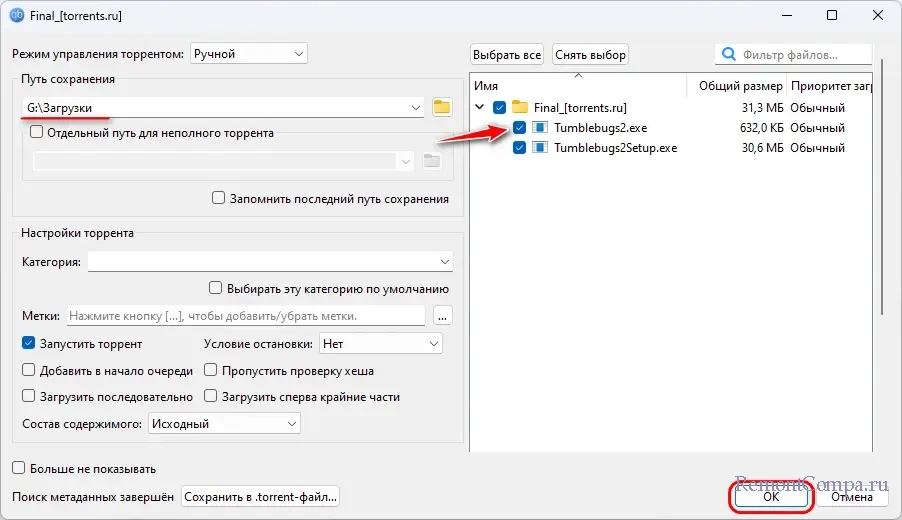The image size is (902, 520).
Task: Uncheck the Tumblebugs2.exe file checkbox
Action: point(519,128)
